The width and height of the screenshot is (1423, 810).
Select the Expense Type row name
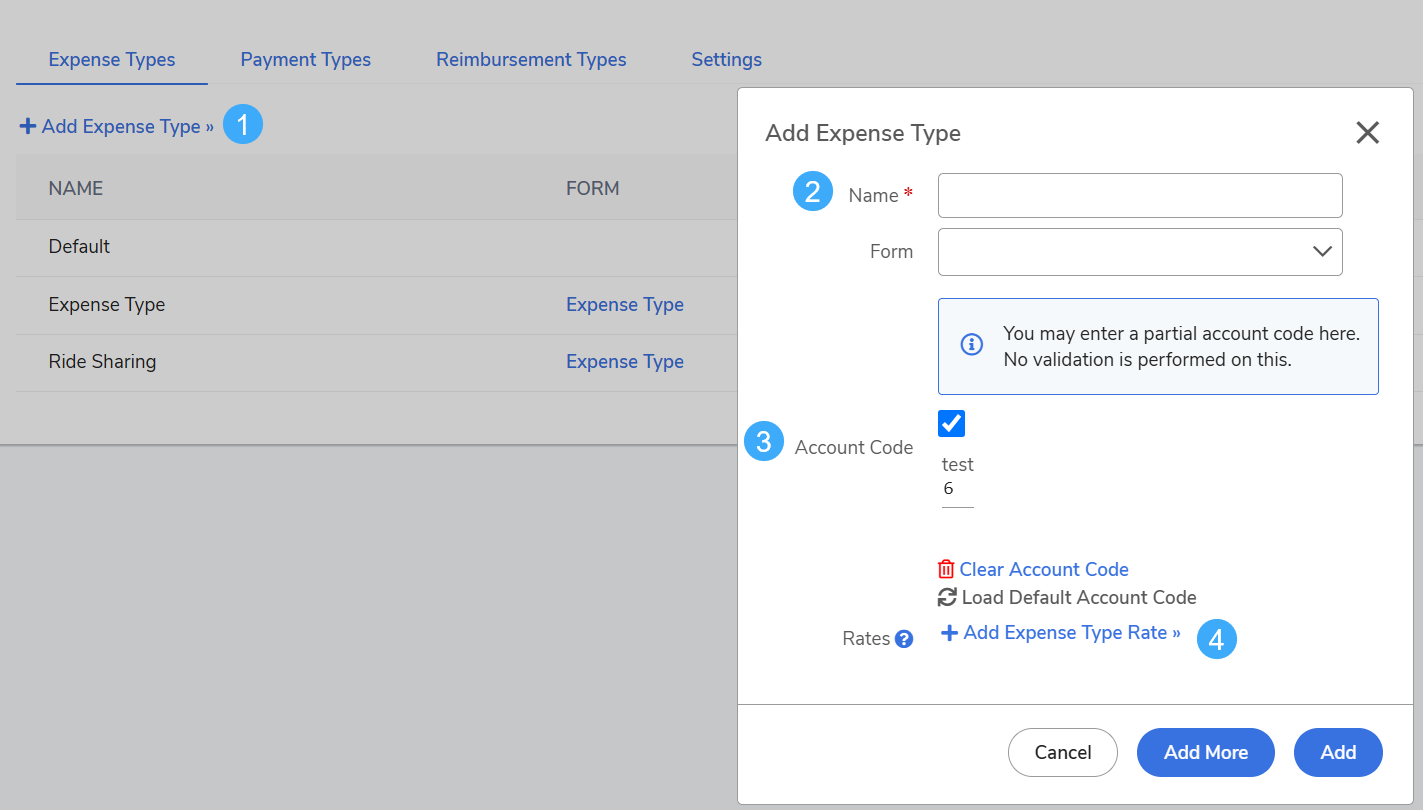107,305
